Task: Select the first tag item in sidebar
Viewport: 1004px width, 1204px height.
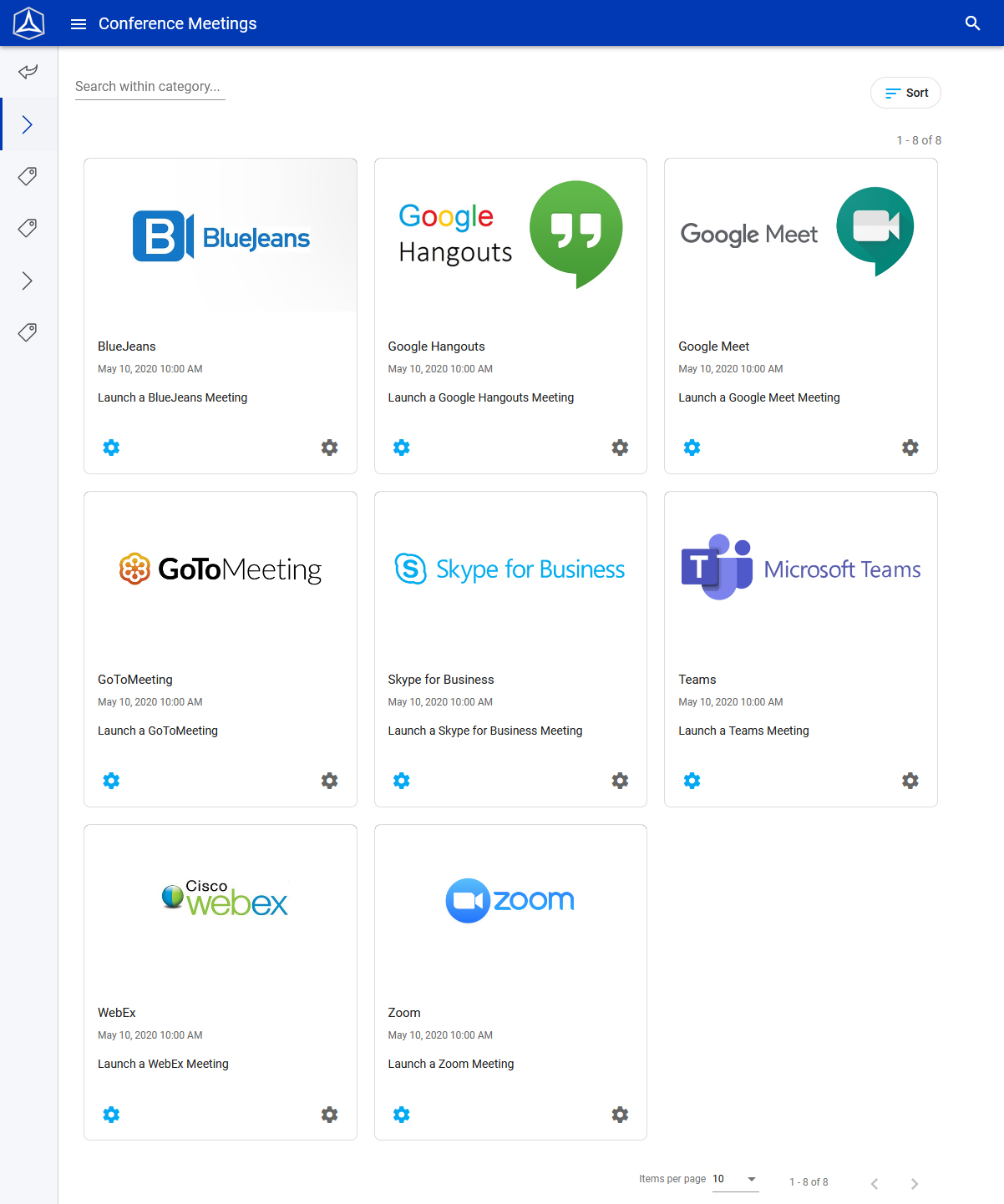Action: coord(28,176)
